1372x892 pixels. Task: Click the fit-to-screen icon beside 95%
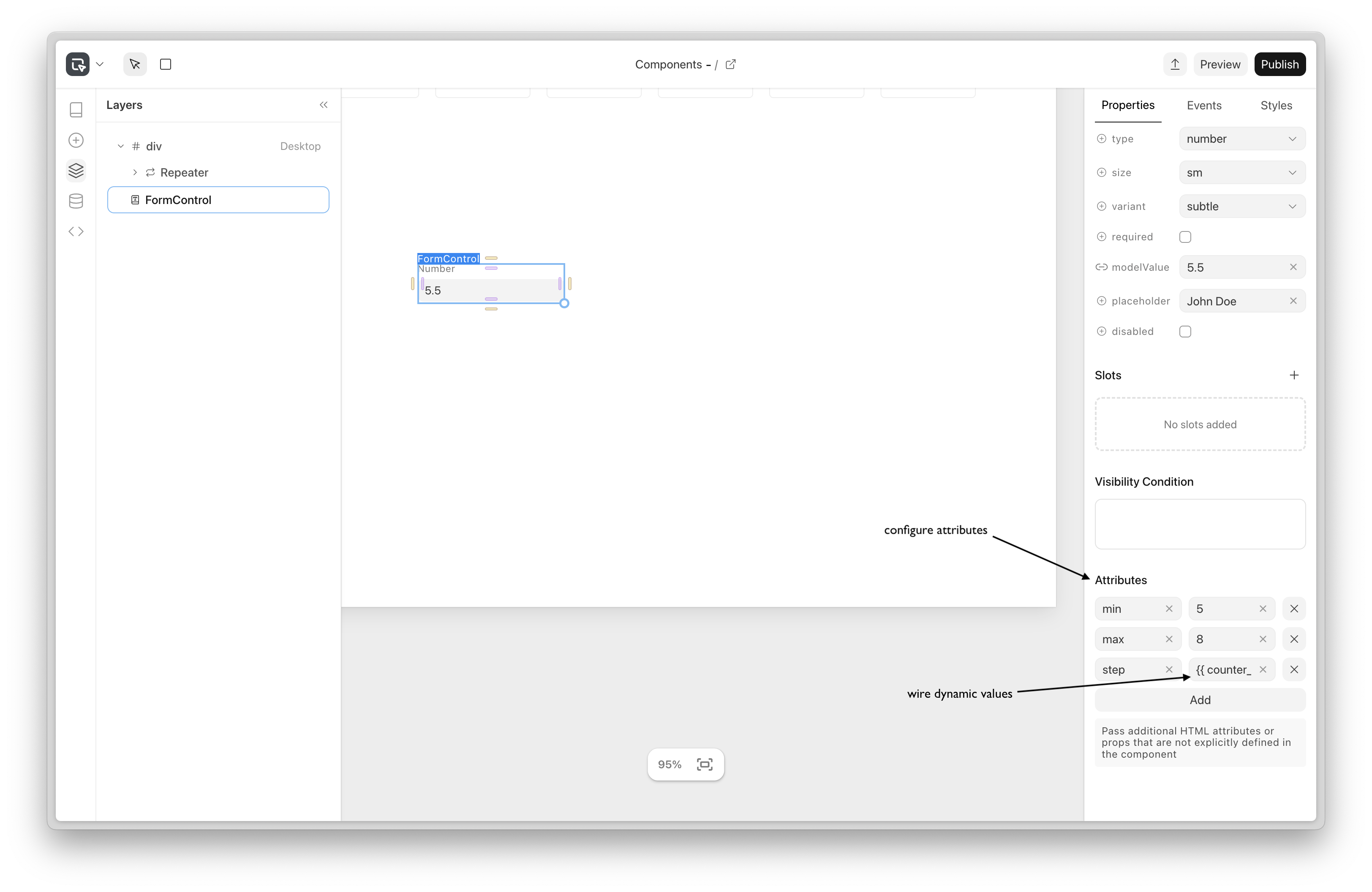(705, 764)
